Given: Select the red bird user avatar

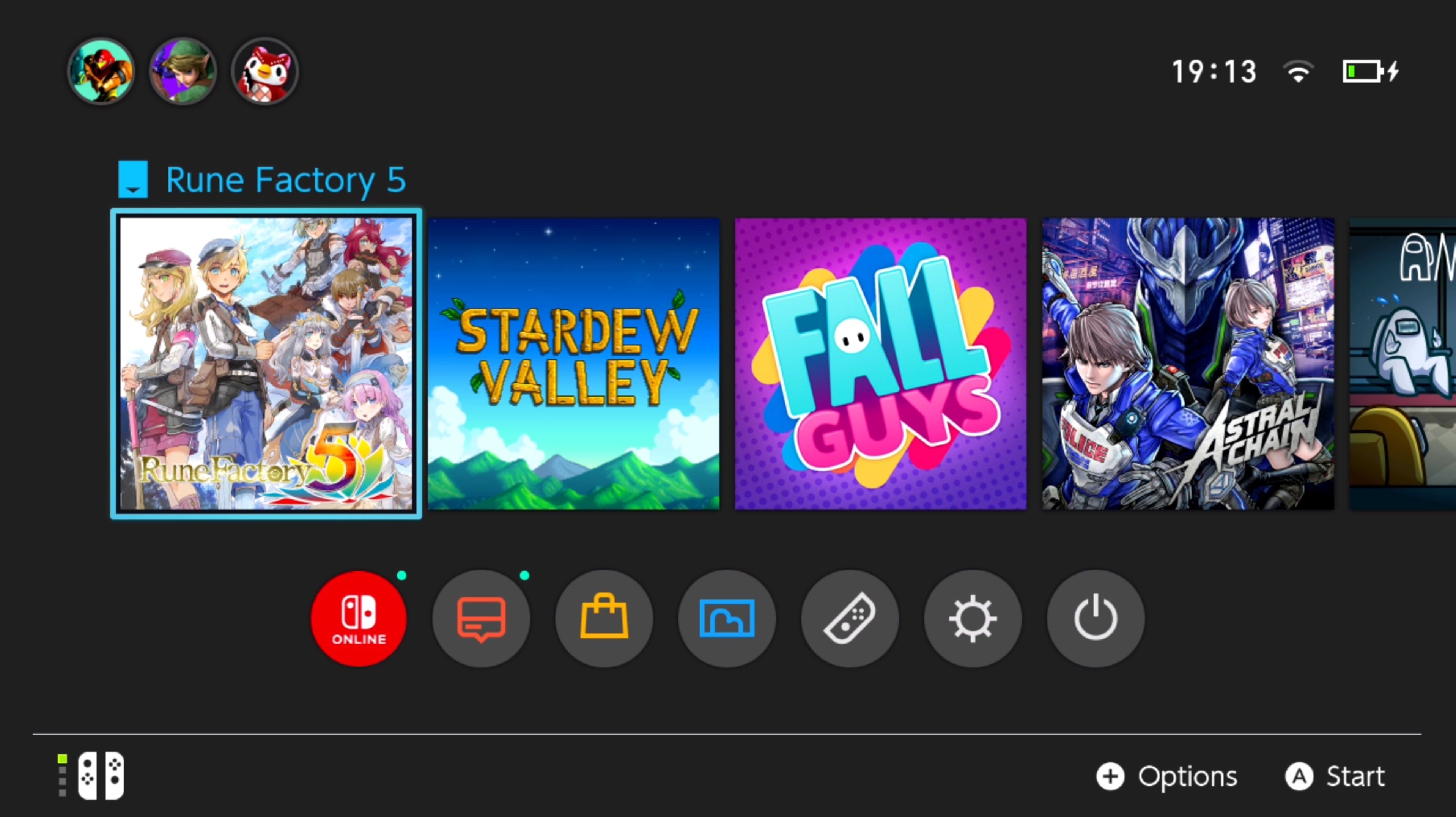Looking at the screenshot, I should pos(265,71).
